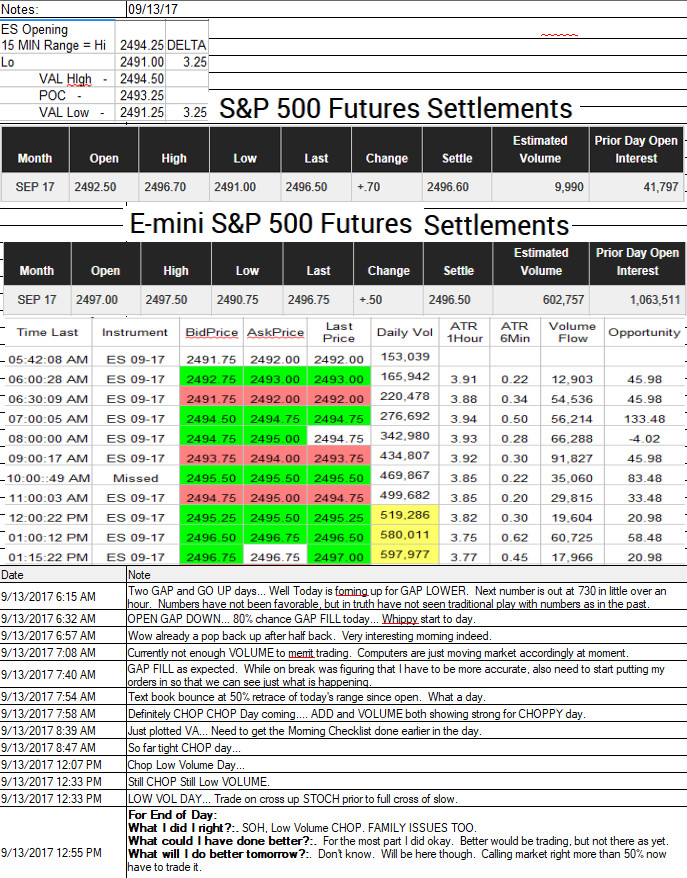Select the Missed instrument cell at 10:00
The image size is (687, 878).
135,478
